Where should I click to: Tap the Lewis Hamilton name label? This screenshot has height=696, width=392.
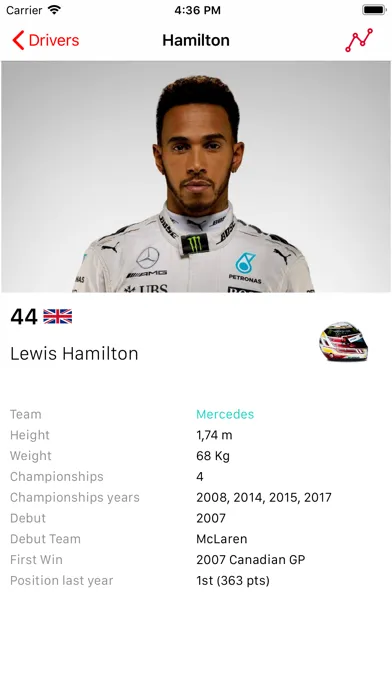pos(74,354)
